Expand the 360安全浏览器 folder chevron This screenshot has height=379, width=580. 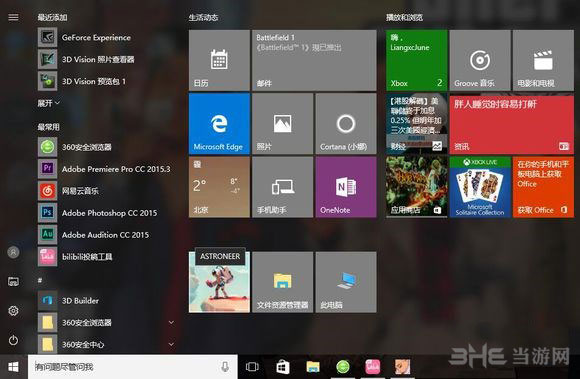[x=171, y=322]
